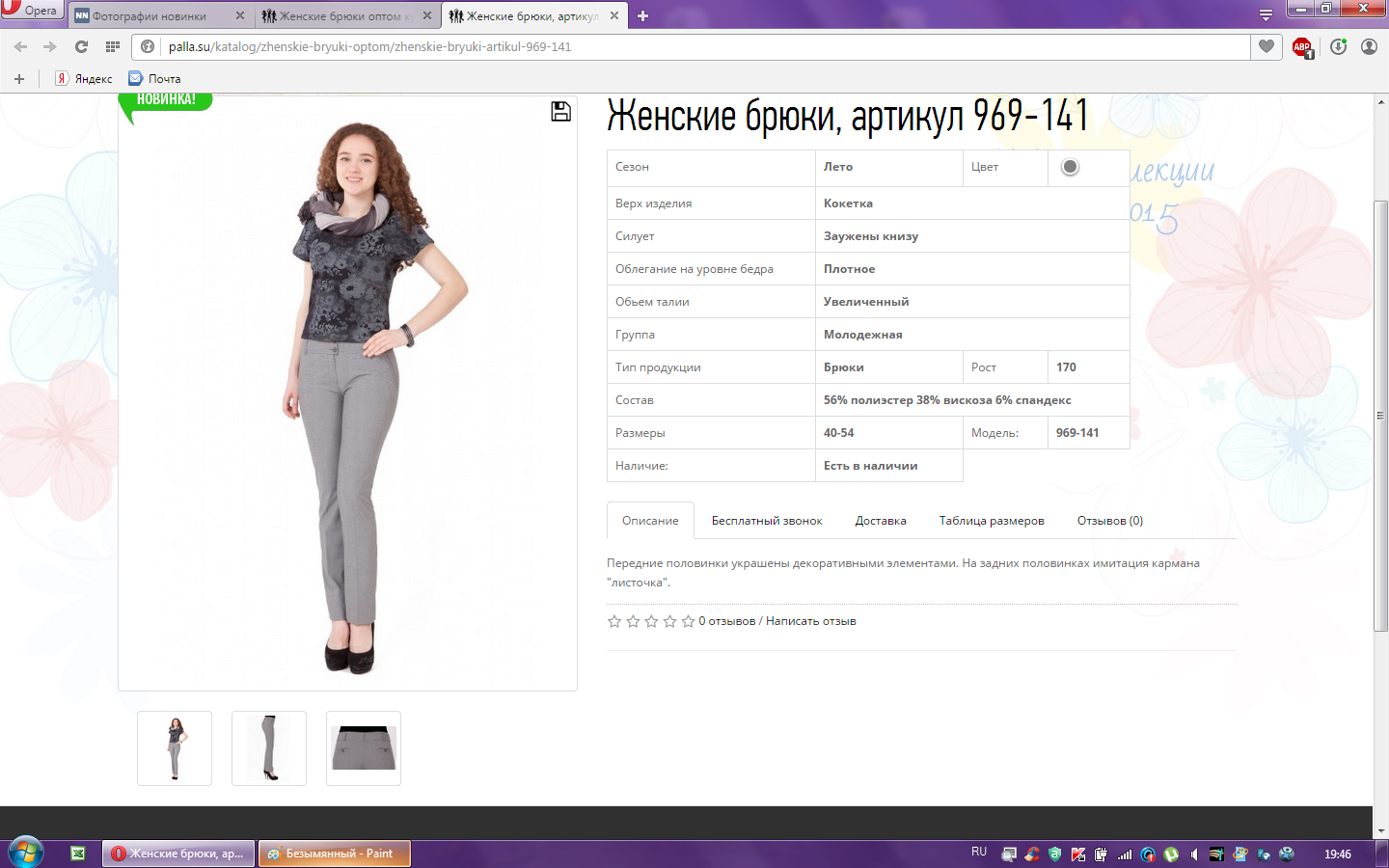
Task: Click the RU language indicator
Action: point(979,853)
